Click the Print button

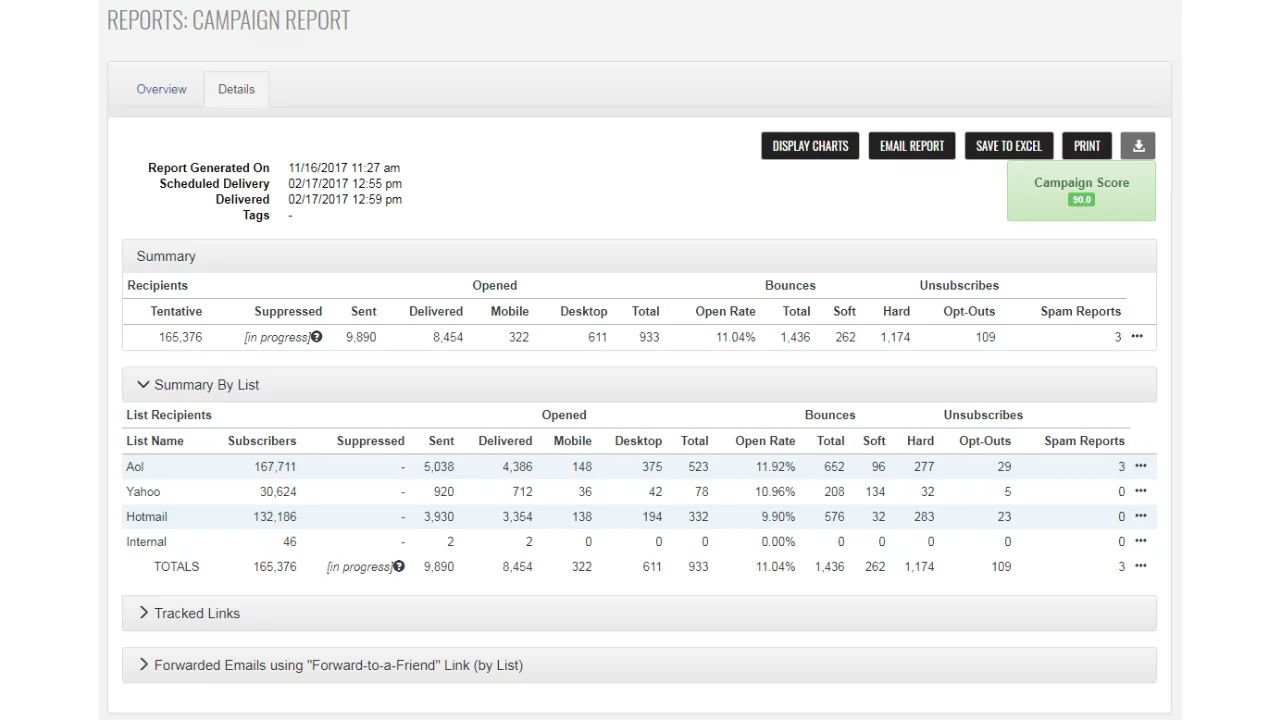[x=1087, y=146]
